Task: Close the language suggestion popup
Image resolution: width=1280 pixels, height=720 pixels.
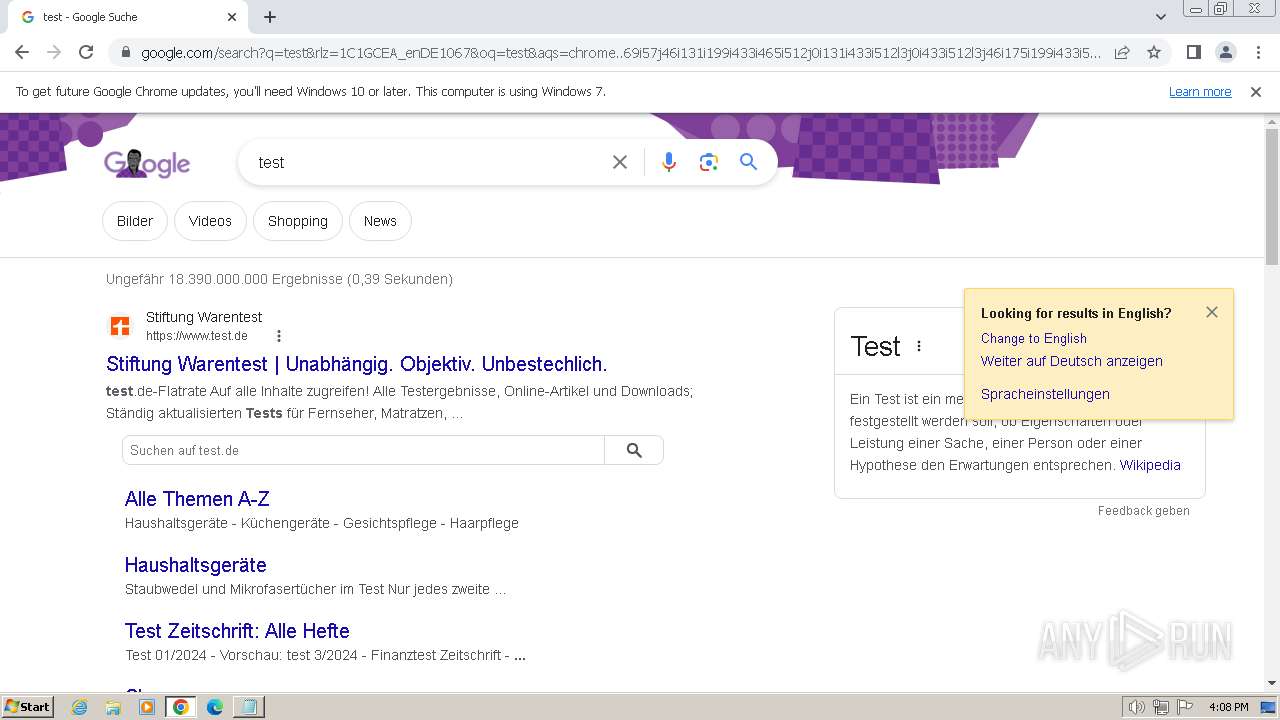Action: click(1212, 312)
